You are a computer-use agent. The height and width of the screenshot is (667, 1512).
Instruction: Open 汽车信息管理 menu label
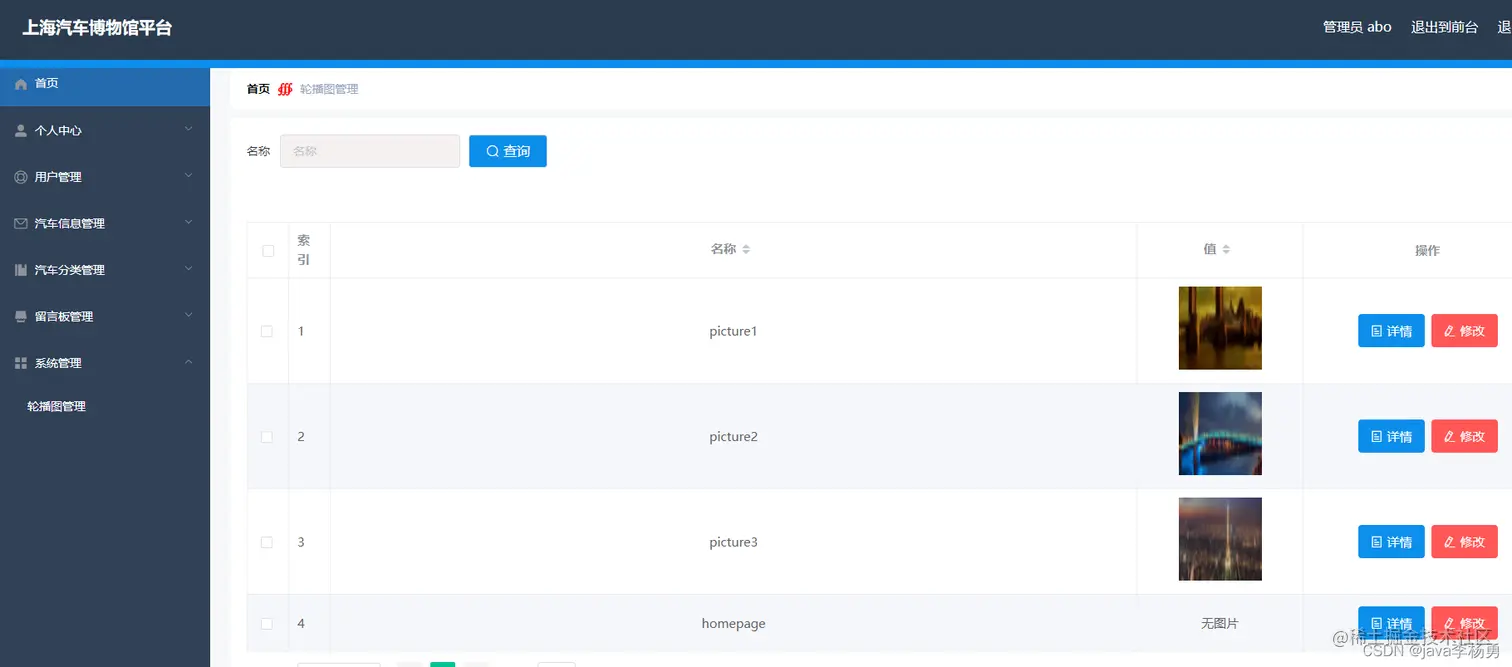70,224
